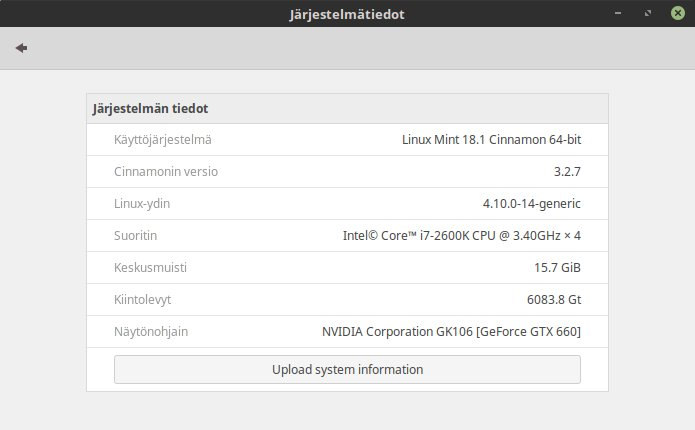Screen dimensions: 695x430
Task: Click the Järjestelmätiedot window title
Action: point(348,14)
